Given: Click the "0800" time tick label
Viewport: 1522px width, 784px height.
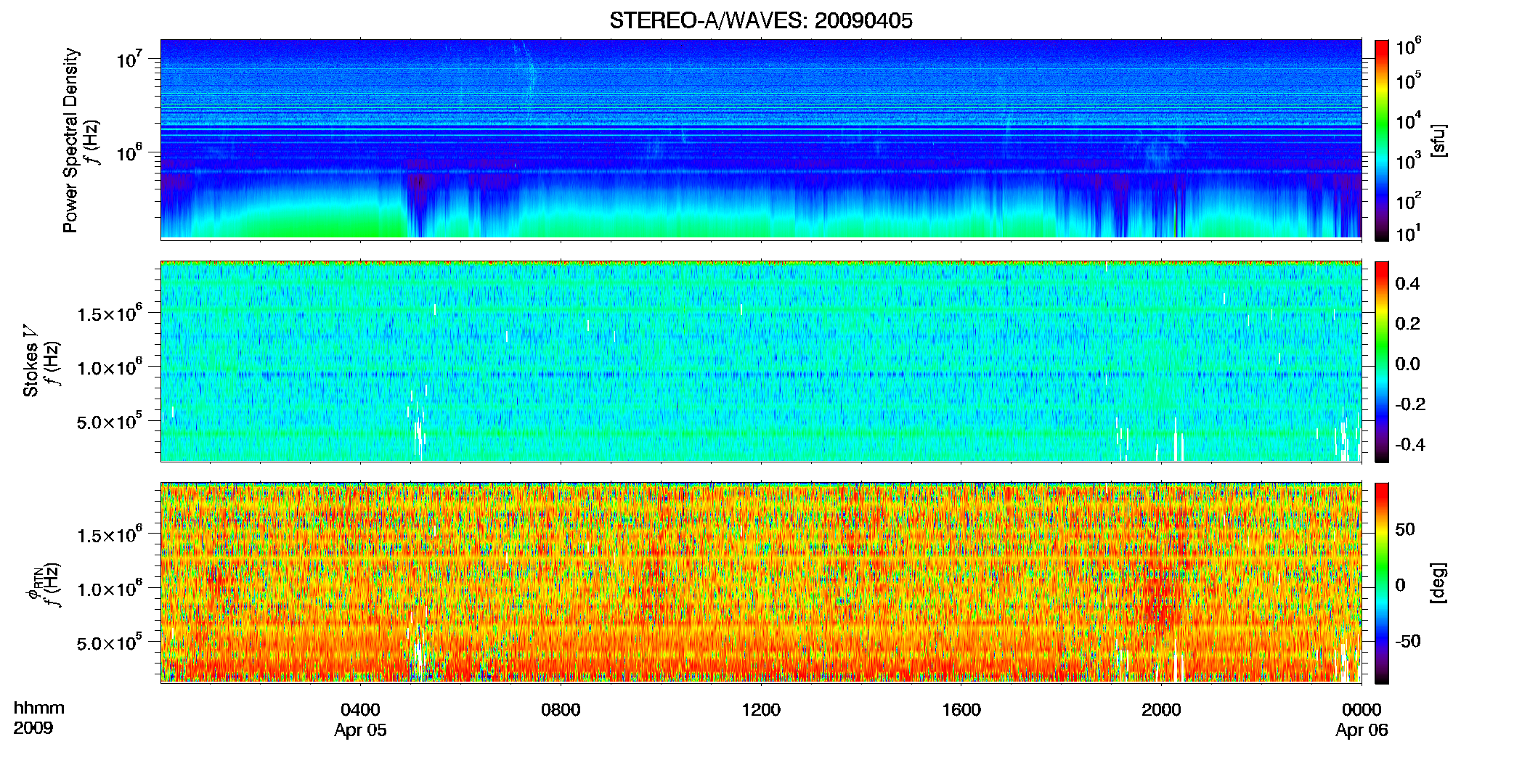Looking at the screenshot, I should tap(561, 710).
